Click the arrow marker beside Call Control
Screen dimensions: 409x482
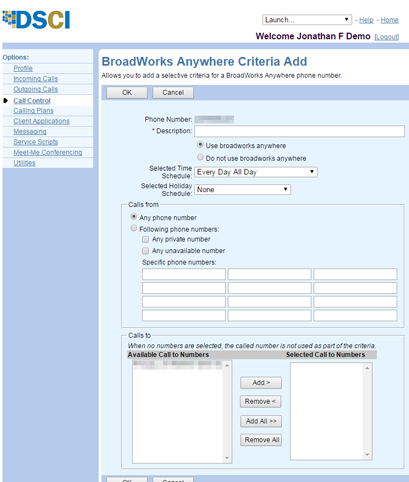6,101
